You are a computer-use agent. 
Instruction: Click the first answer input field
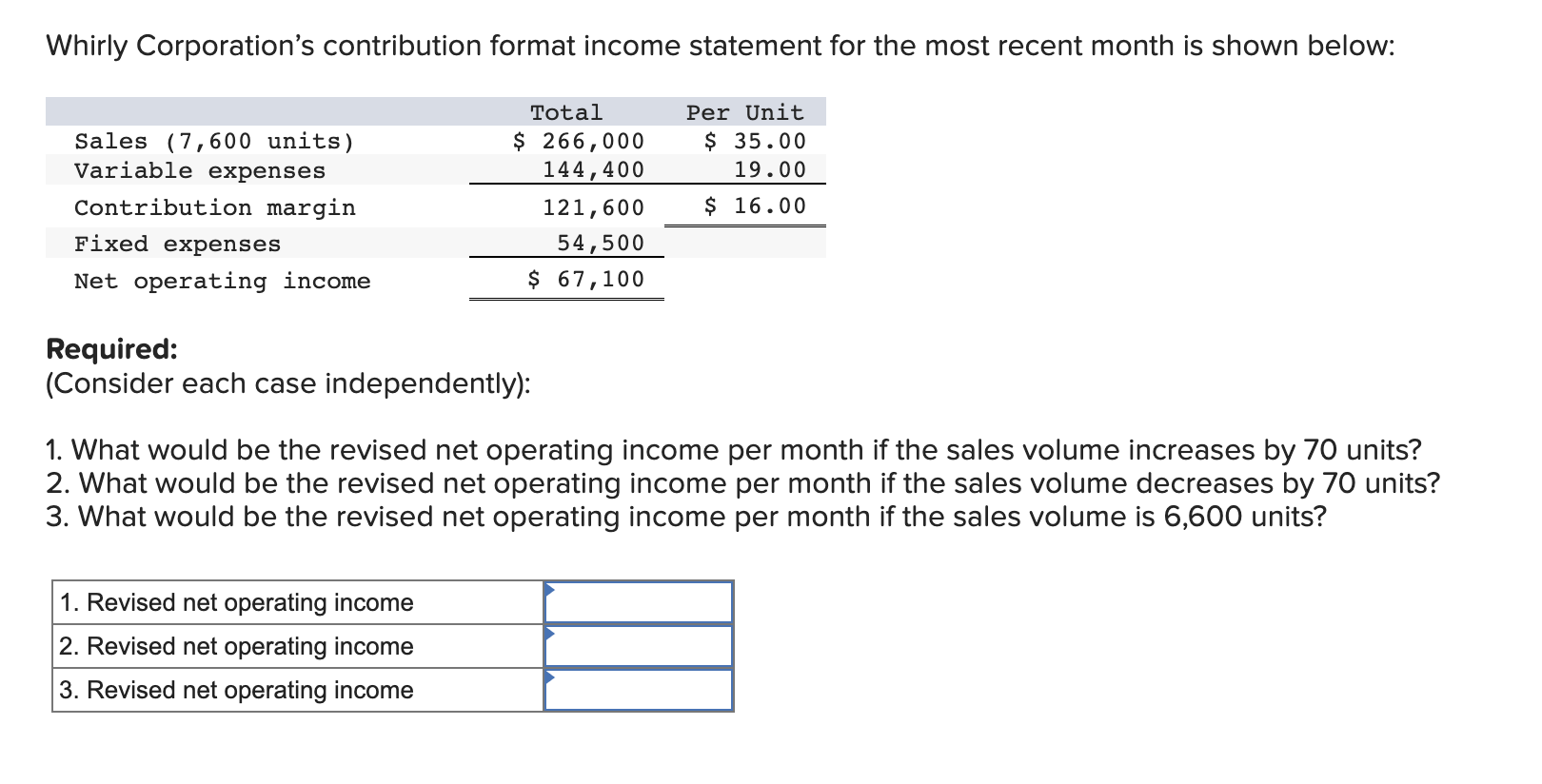pos(640,601)
